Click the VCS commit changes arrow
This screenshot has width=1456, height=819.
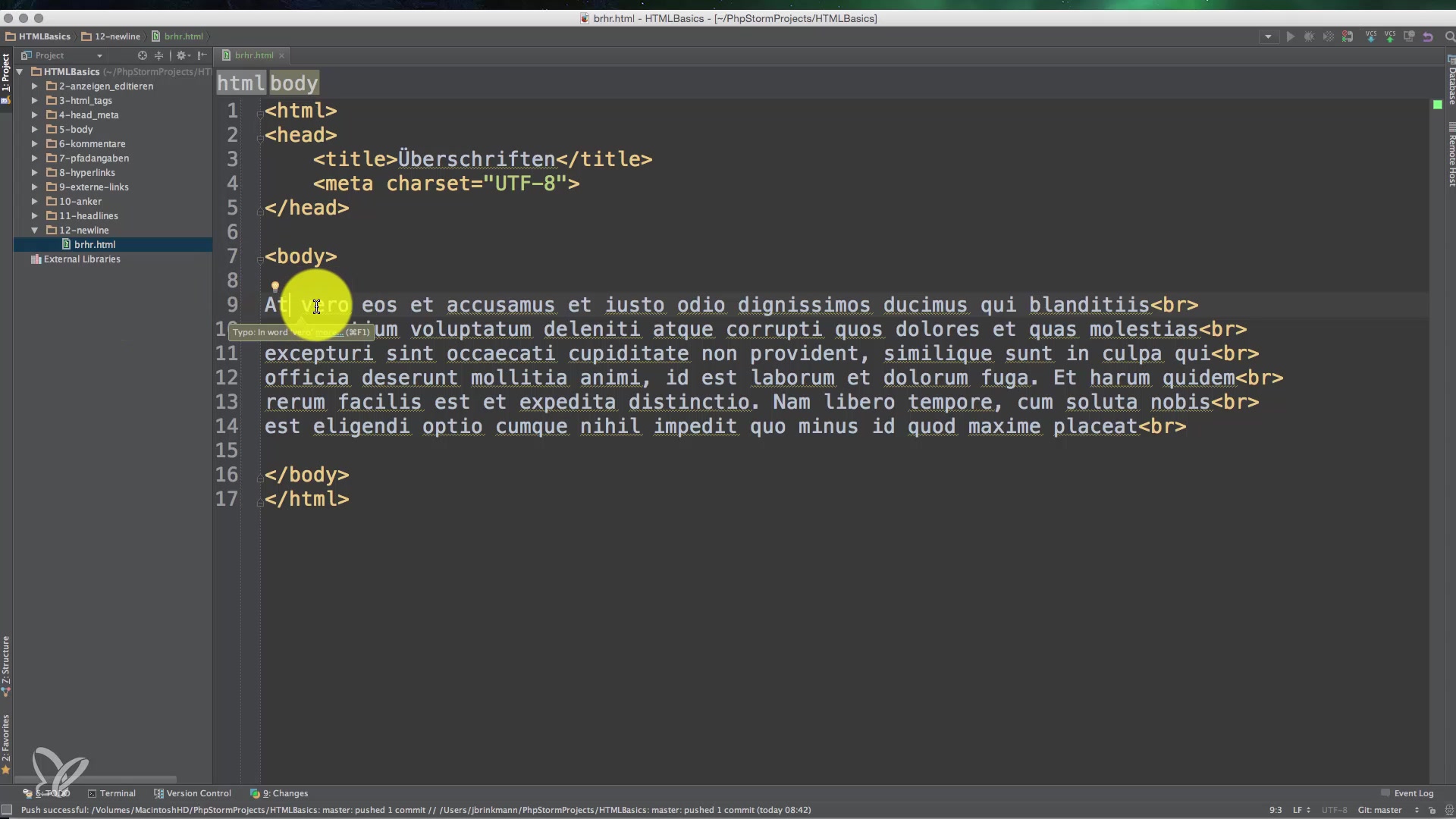coord(1389,36)
